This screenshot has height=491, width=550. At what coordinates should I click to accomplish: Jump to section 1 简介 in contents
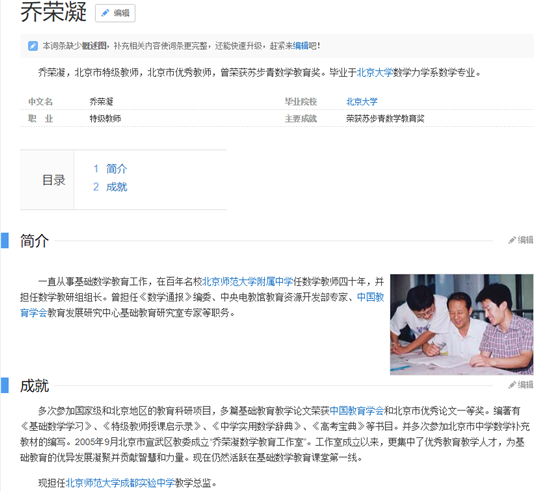[x=110, y=169]
